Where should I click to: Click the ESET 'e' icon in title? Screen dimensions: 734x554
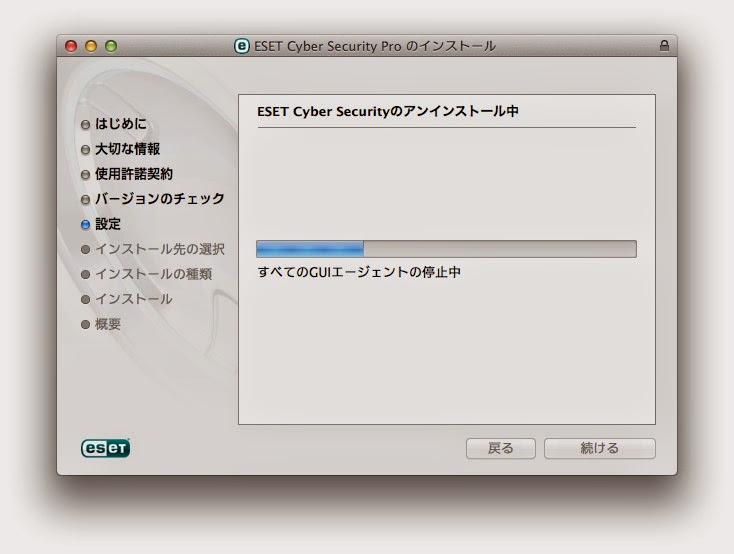point(242,46)
